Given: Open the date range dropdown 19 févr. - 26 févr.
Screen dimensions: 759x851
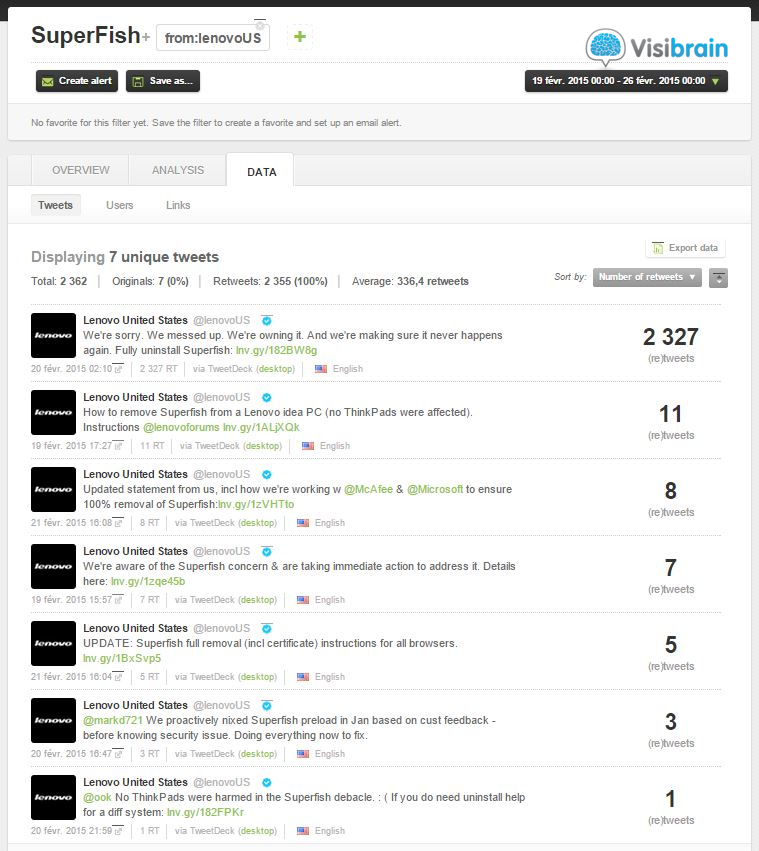Looking at the screenshot, I should 626,81.
